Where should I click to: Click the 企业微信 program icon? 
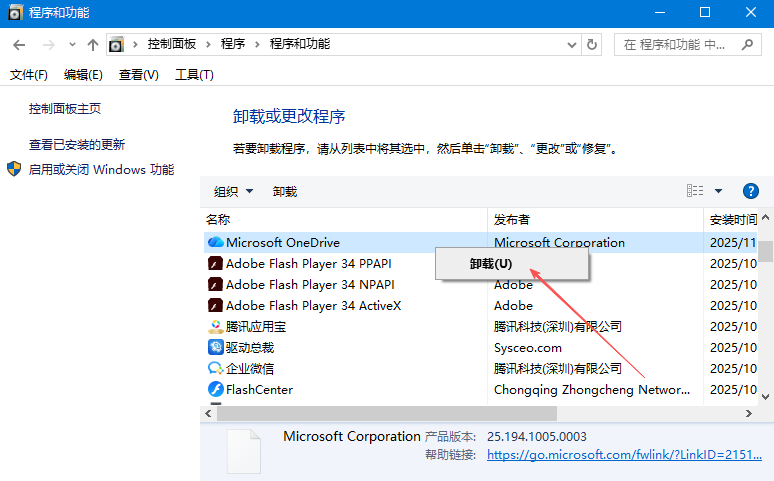(215, 368)
